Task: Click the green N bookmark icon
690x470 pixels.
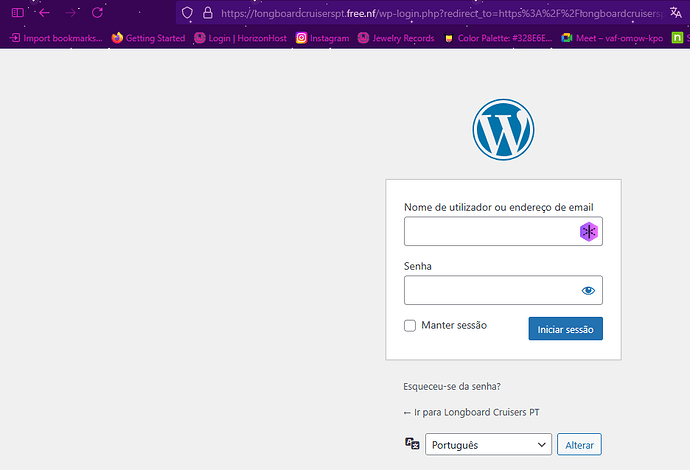Action: click(x=677, y=38)
